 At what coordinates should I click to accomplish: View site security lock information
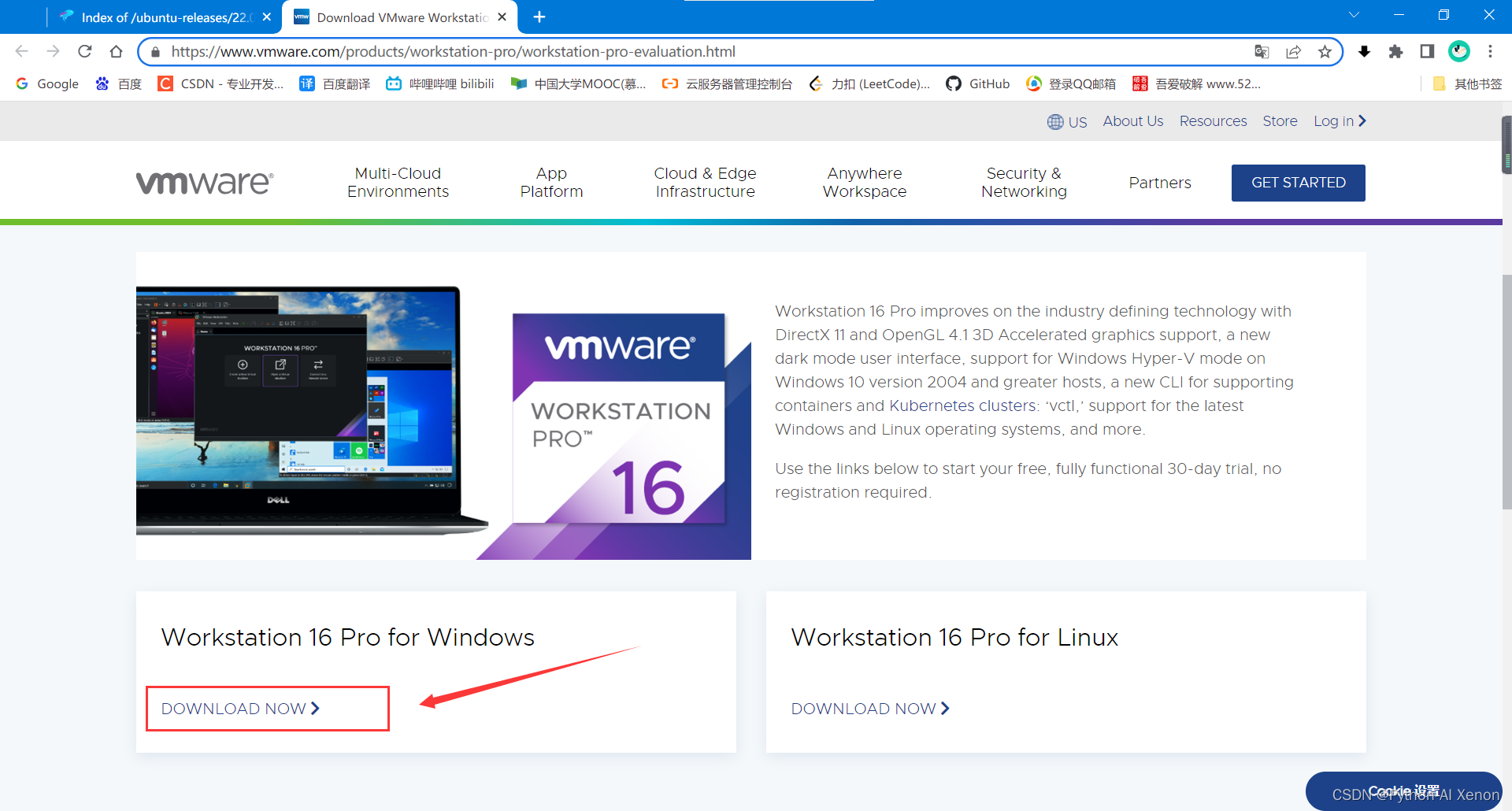(155, 52)
